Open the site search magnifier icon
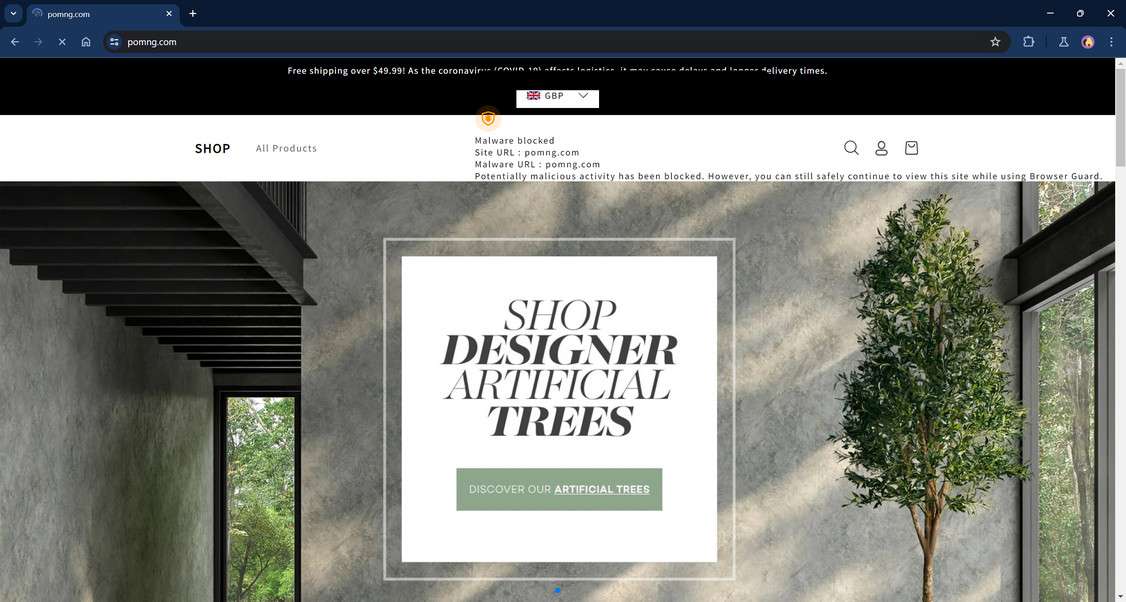1126x602 pixels. point(851,148)
